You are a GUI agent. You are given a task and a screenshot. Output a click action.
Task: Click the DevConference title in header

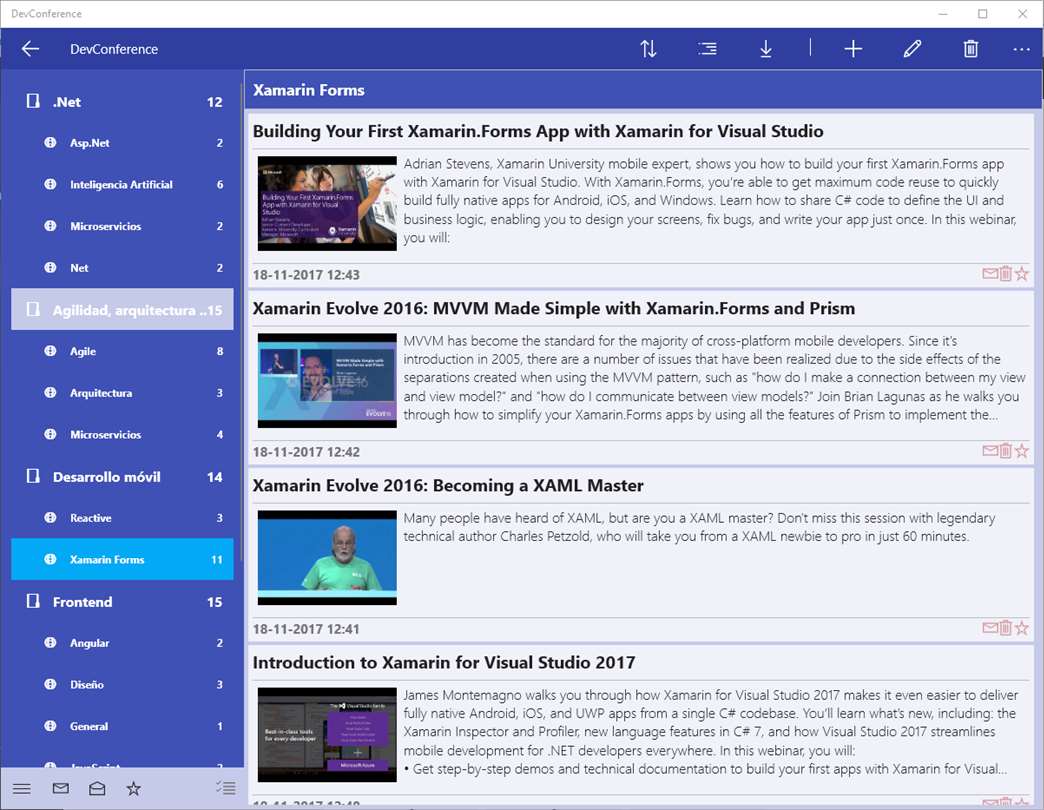(114, 49)
